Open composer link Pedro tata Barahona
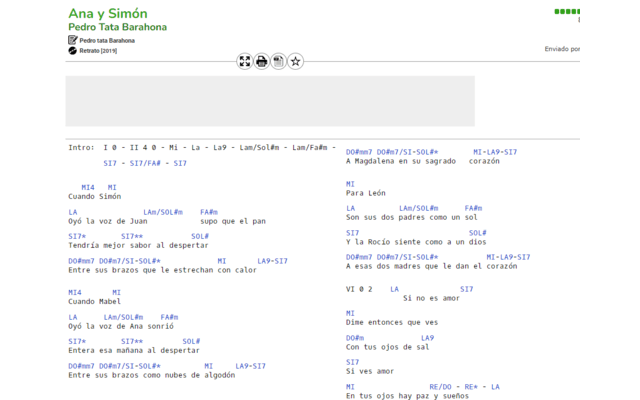The image size is (640, 400). (x=107, y=40)
